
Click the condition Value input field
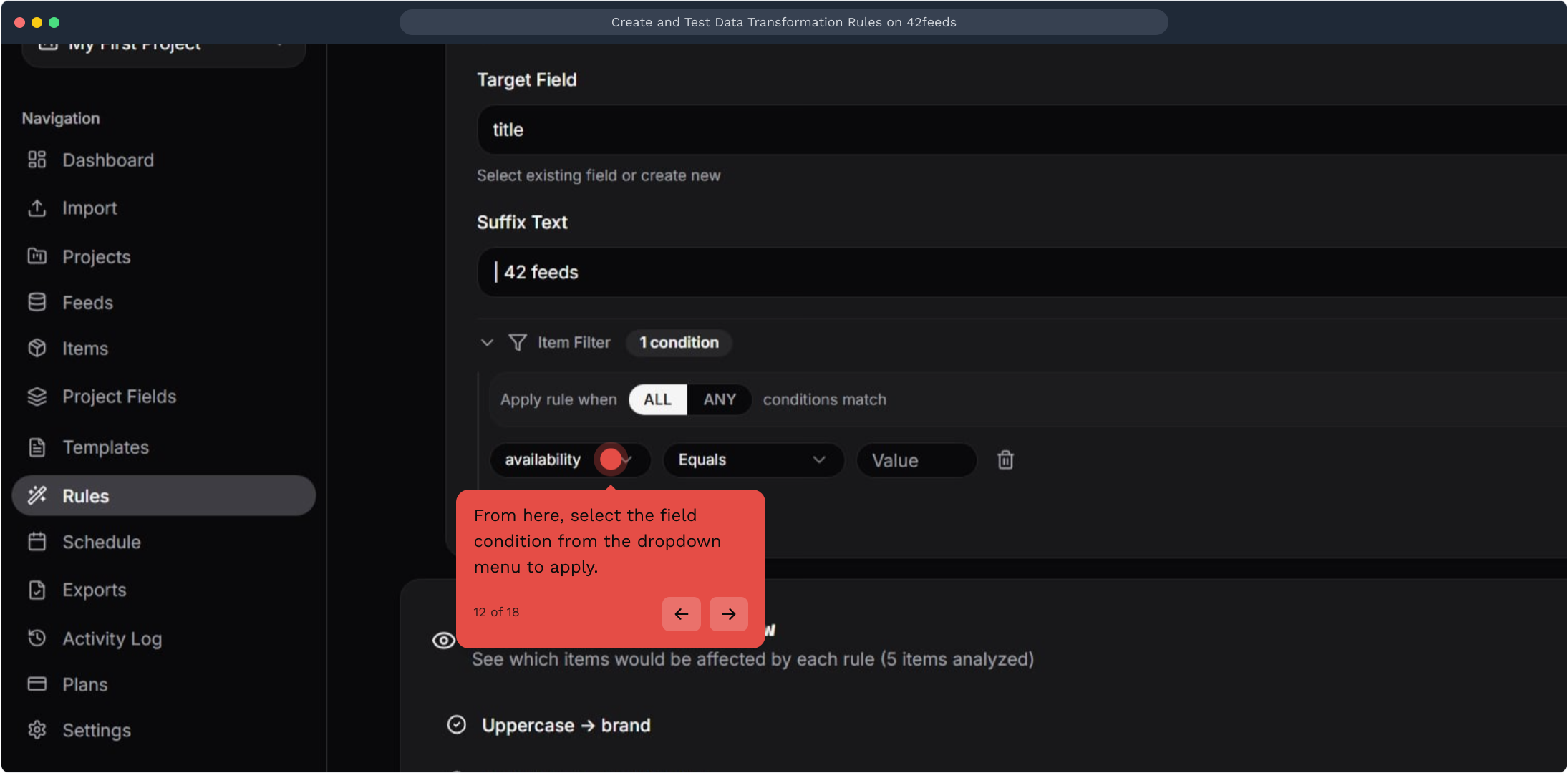pyautogui.click(x=916, y=460)
